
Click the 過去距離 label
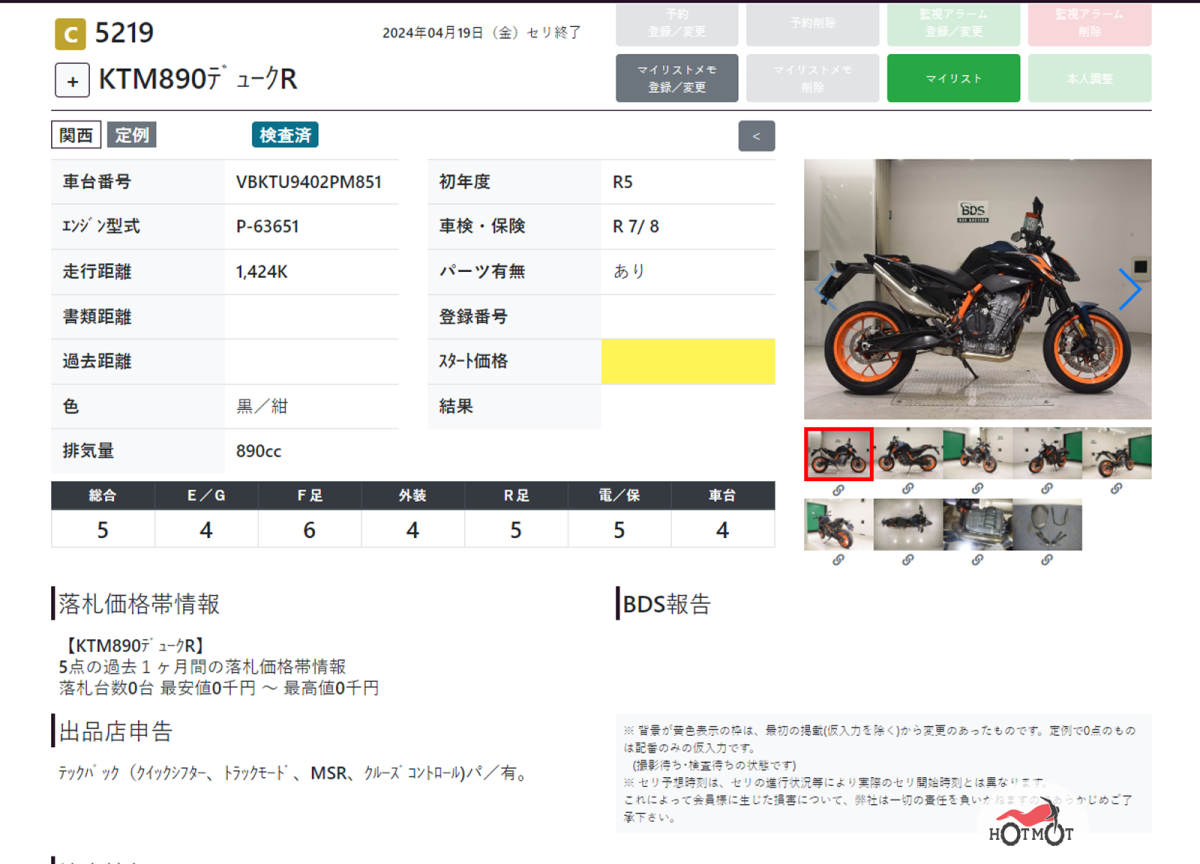[x=97, y=361]
